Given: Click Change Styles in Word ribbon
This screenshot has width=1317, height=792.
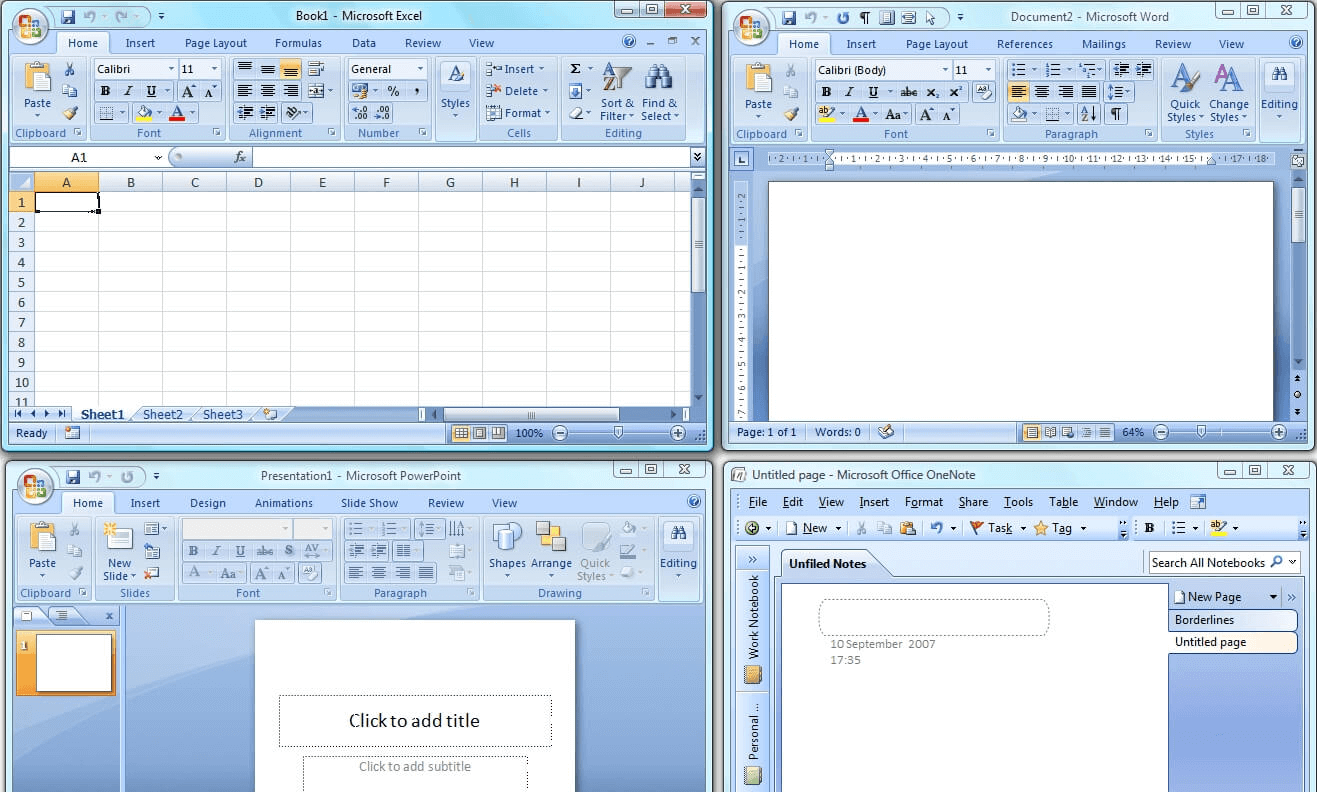Looking at the screenshot, I should coord(1228,92).
